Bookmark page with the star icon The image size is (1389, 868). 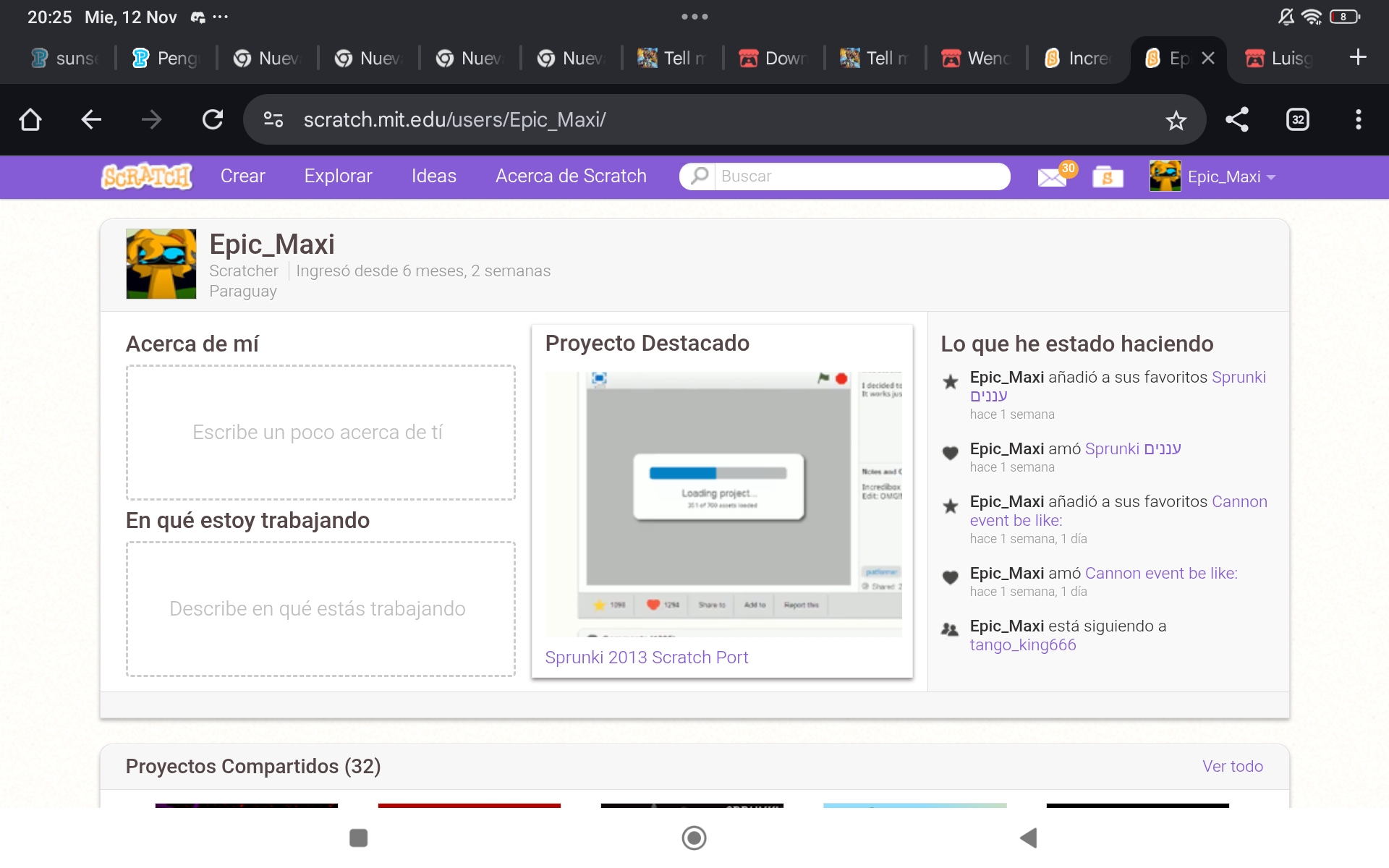tap(1176, 120)
